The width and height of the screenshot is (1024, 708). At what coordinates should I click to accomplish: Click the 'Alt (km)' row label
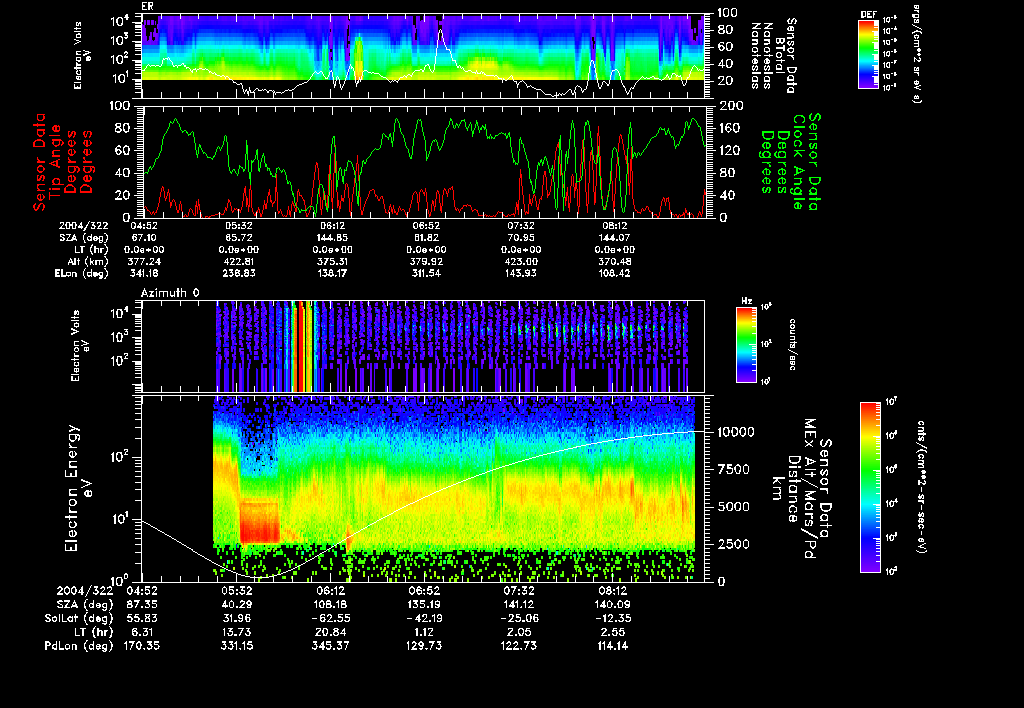88,262
